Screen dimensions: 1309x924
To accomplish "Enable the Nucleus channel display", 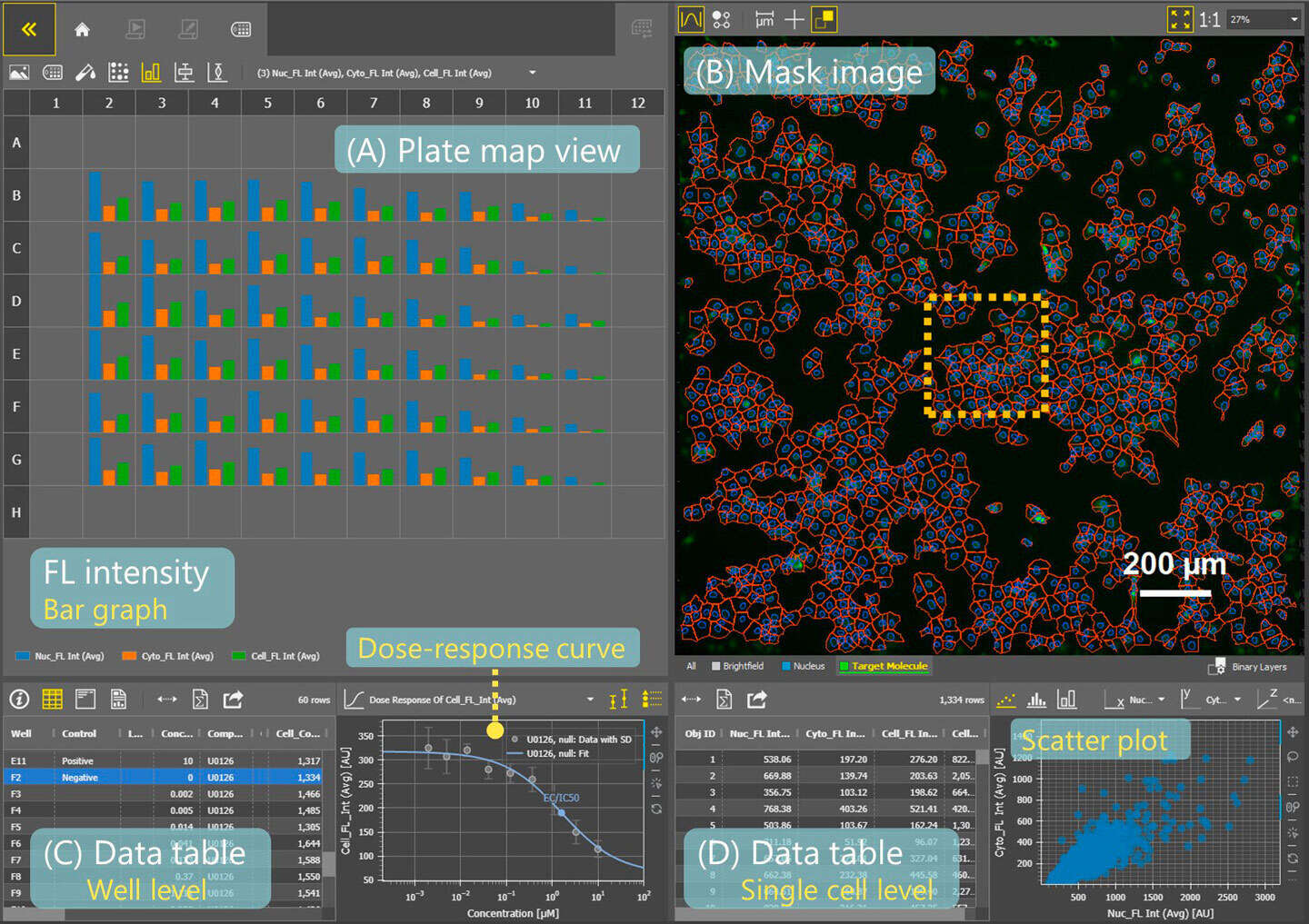I will [803, 666].
